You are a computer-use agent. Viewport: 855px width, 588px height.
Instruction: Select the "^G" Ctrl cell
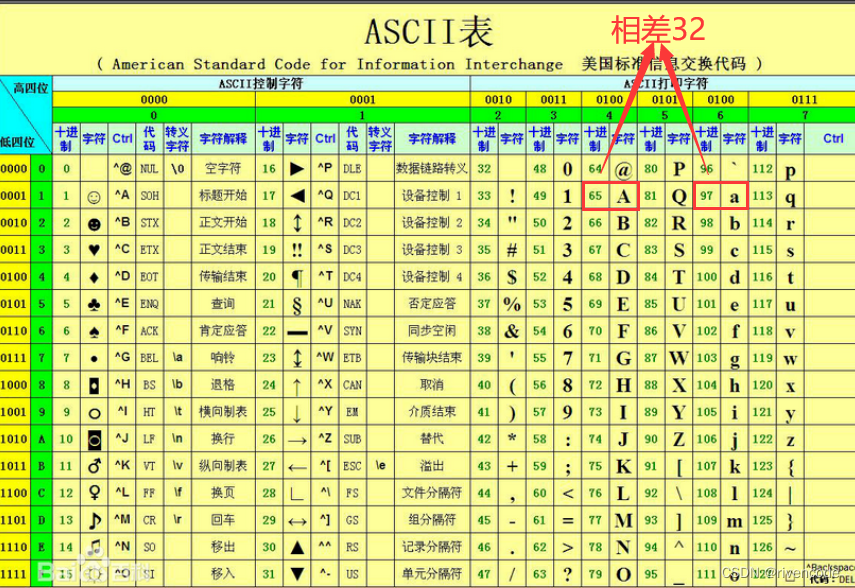122,358
